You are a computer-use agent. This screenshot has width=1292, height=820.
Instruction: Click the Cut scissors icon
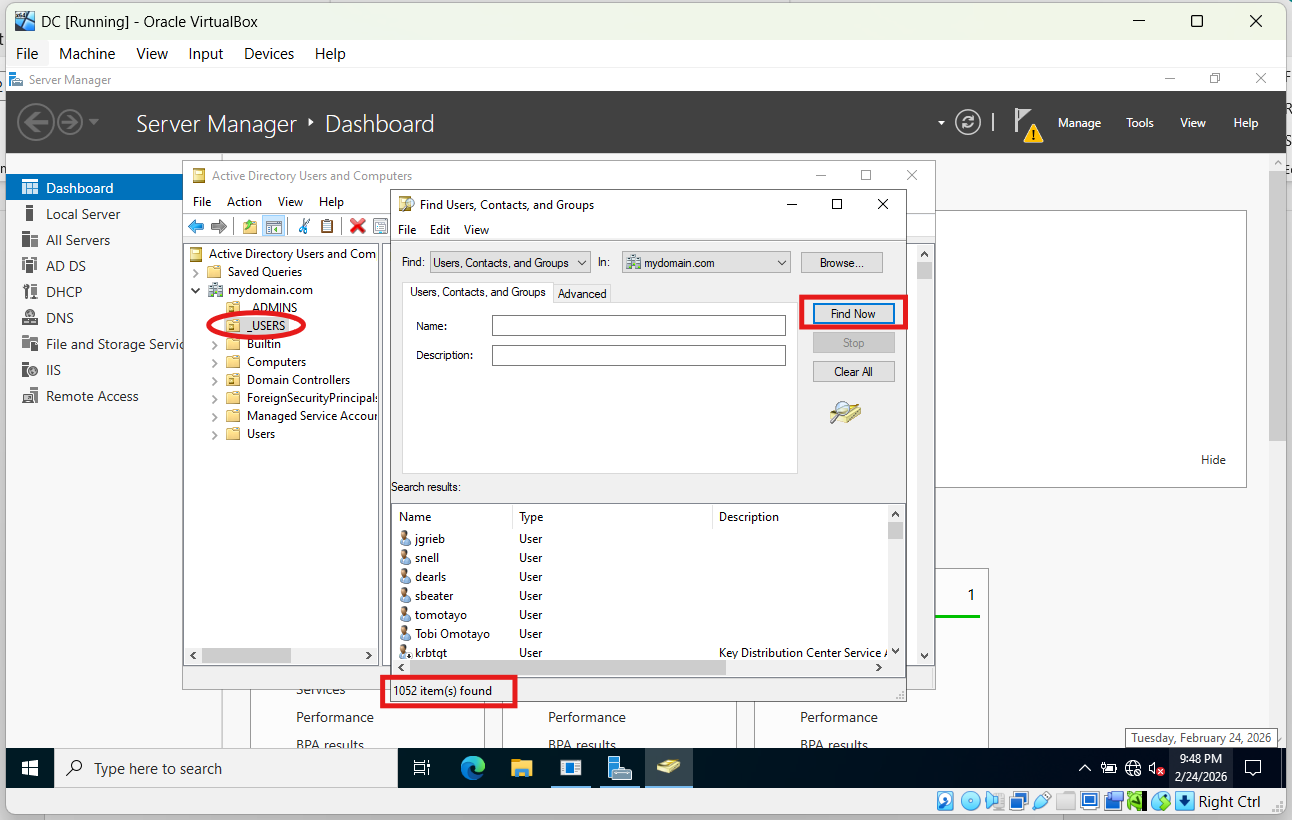305,226
